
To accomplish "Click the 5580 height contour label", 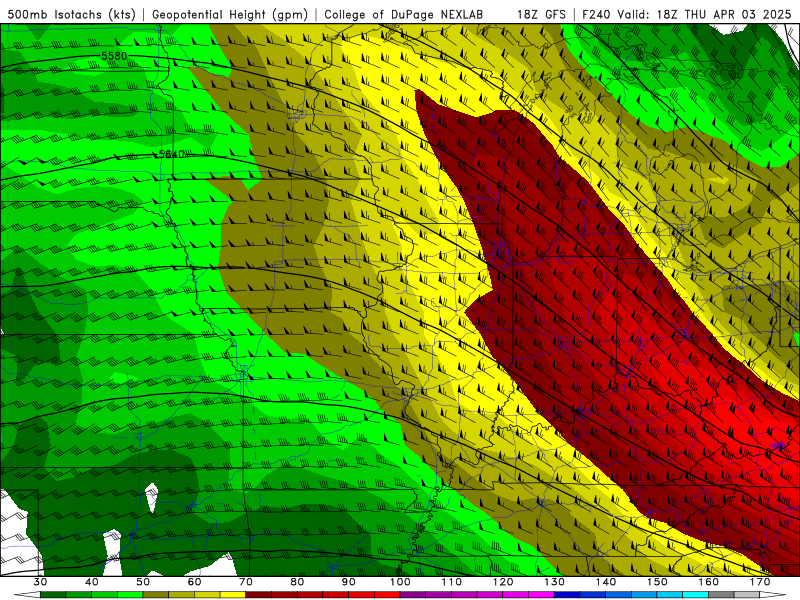I will 114,56.
